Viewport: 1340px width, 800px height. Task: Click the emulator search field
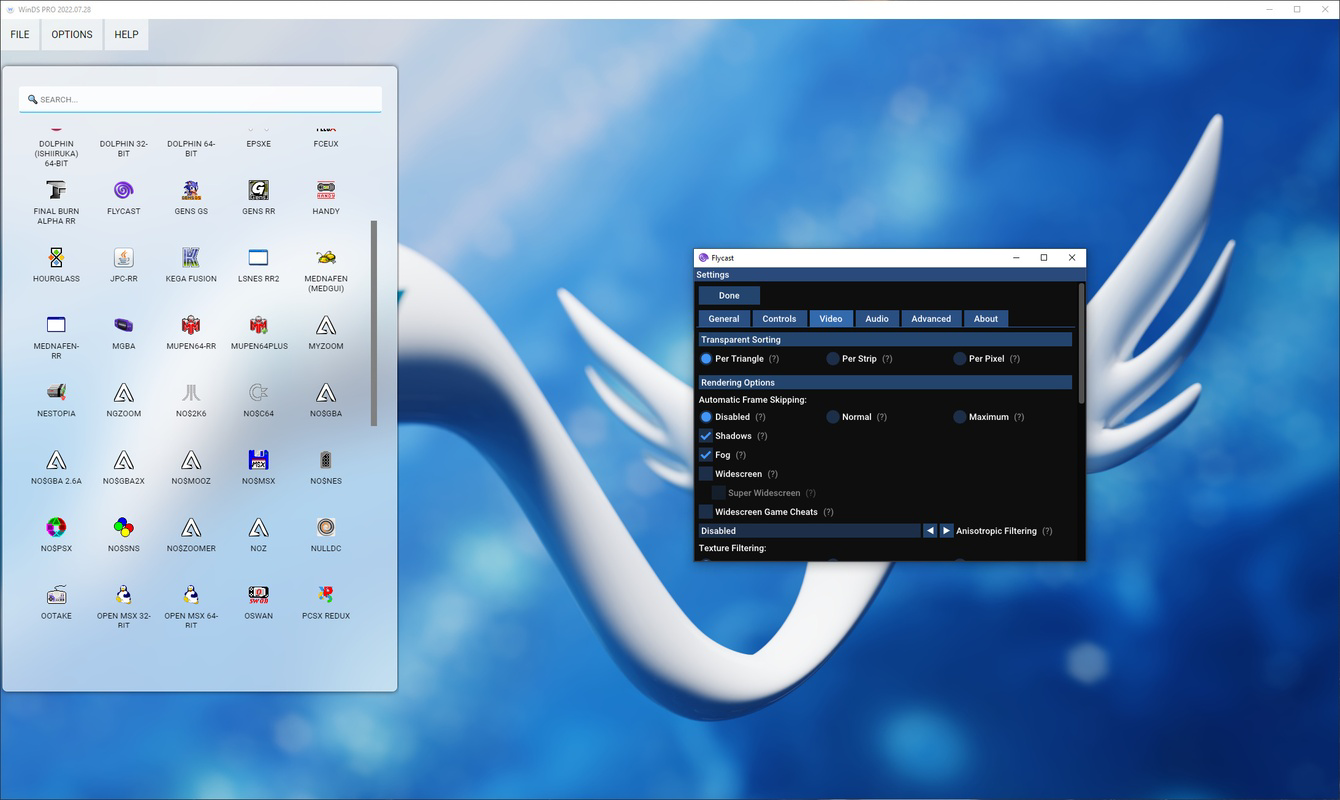200,99
